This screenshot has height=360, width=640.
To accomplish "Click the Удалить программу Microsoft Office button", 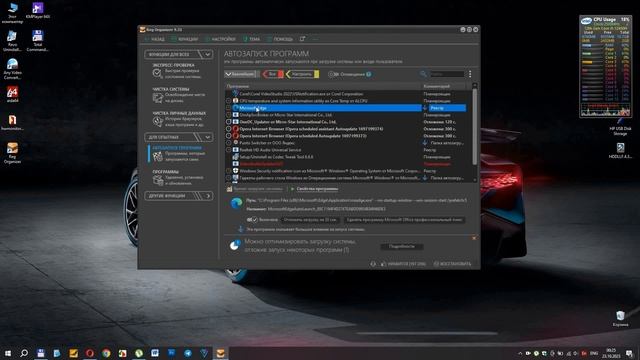I will 404,220.
